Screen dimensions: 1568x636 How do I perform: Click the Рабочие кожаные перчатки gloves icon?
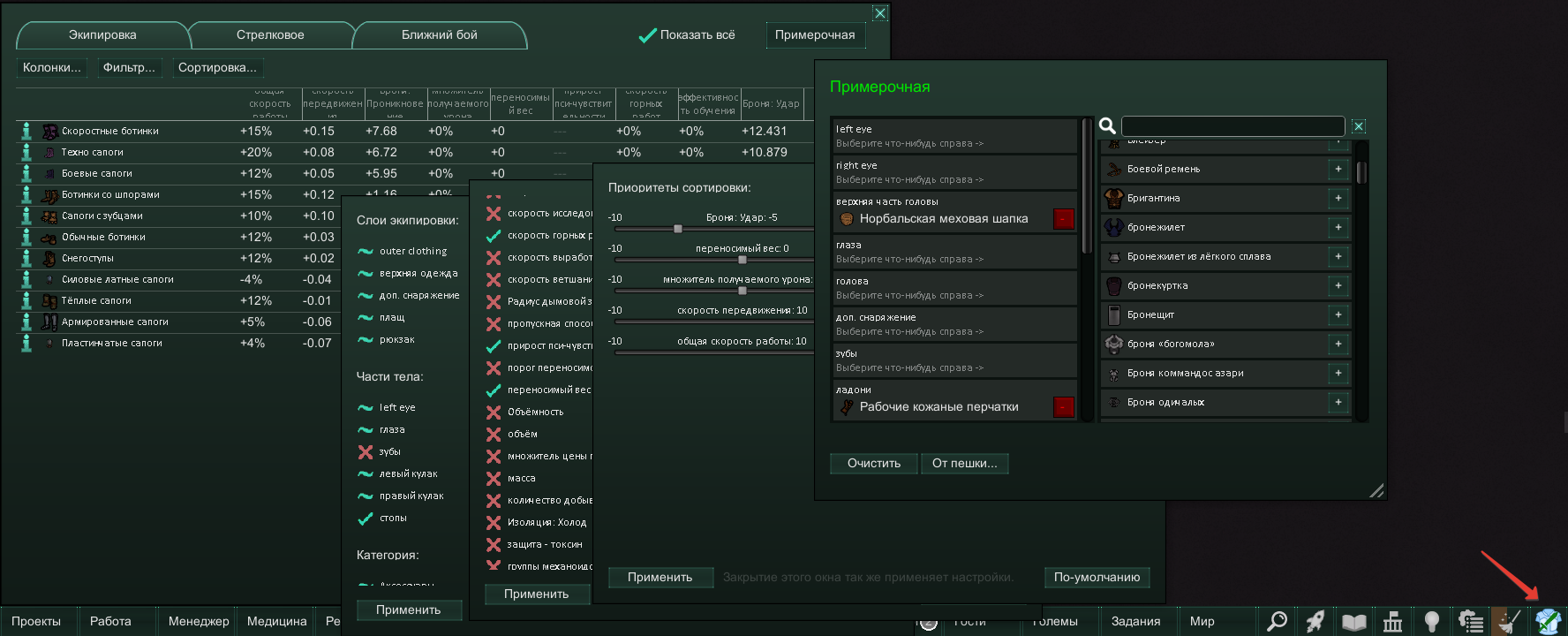(846, 406)
